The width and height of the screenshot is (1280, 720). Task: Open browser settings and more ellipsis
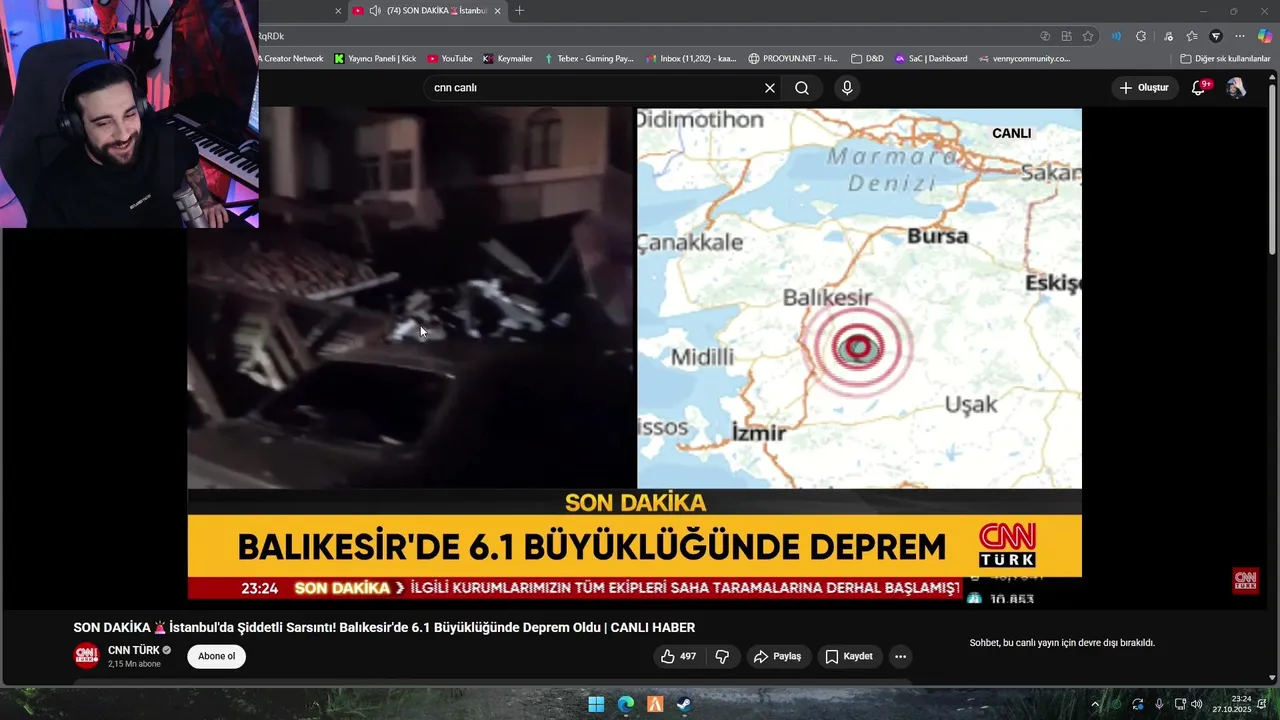click(x=1240, y=36)
